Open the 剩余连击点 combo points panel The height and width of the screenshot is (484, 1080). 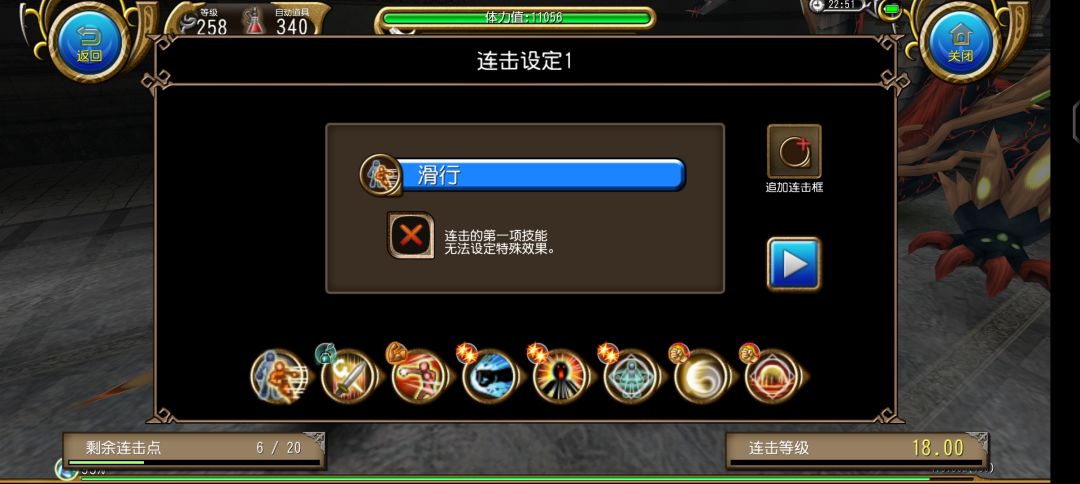pos(194,449)
